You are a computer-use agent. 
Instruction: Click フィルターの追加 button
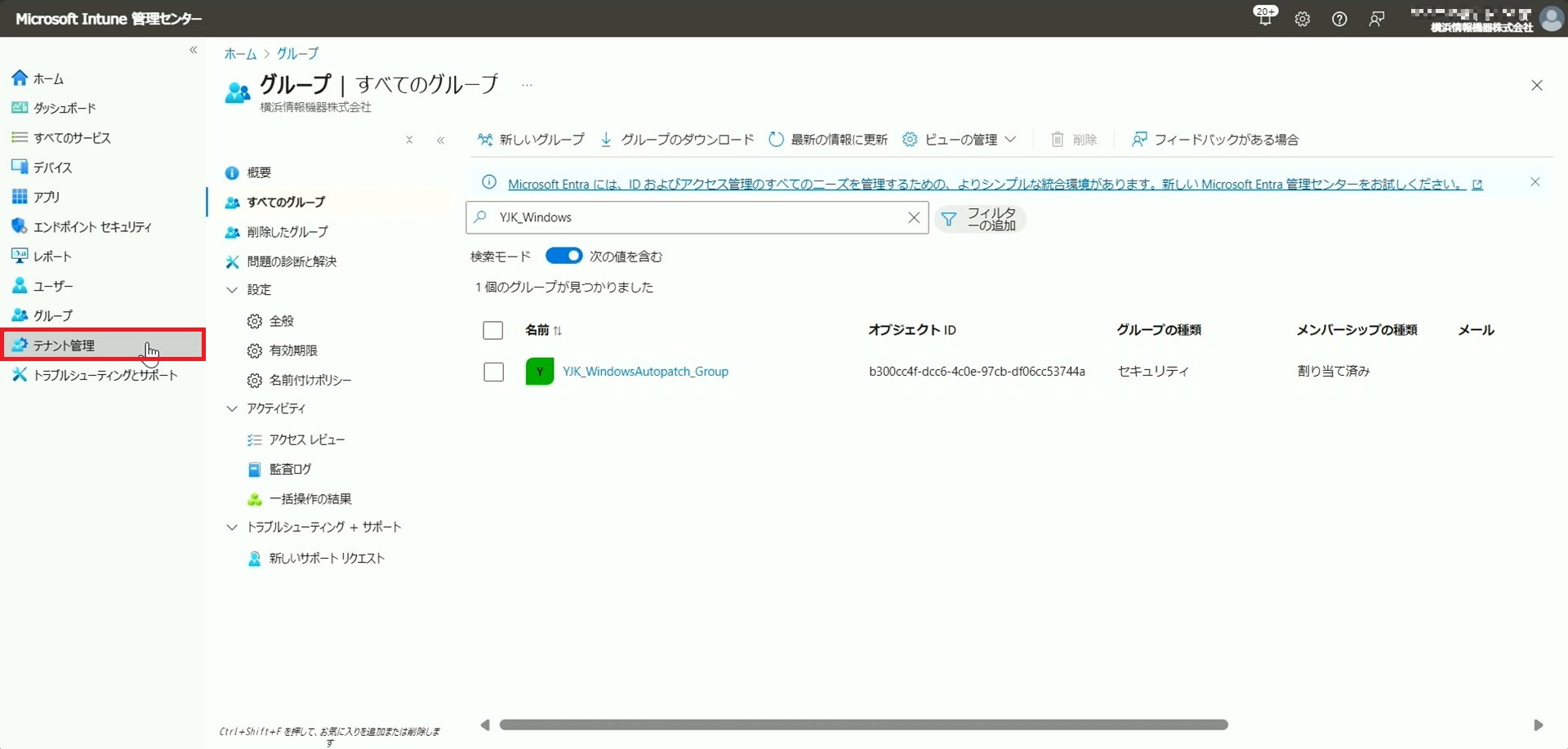pyautogui.click(x=980, y=219)
